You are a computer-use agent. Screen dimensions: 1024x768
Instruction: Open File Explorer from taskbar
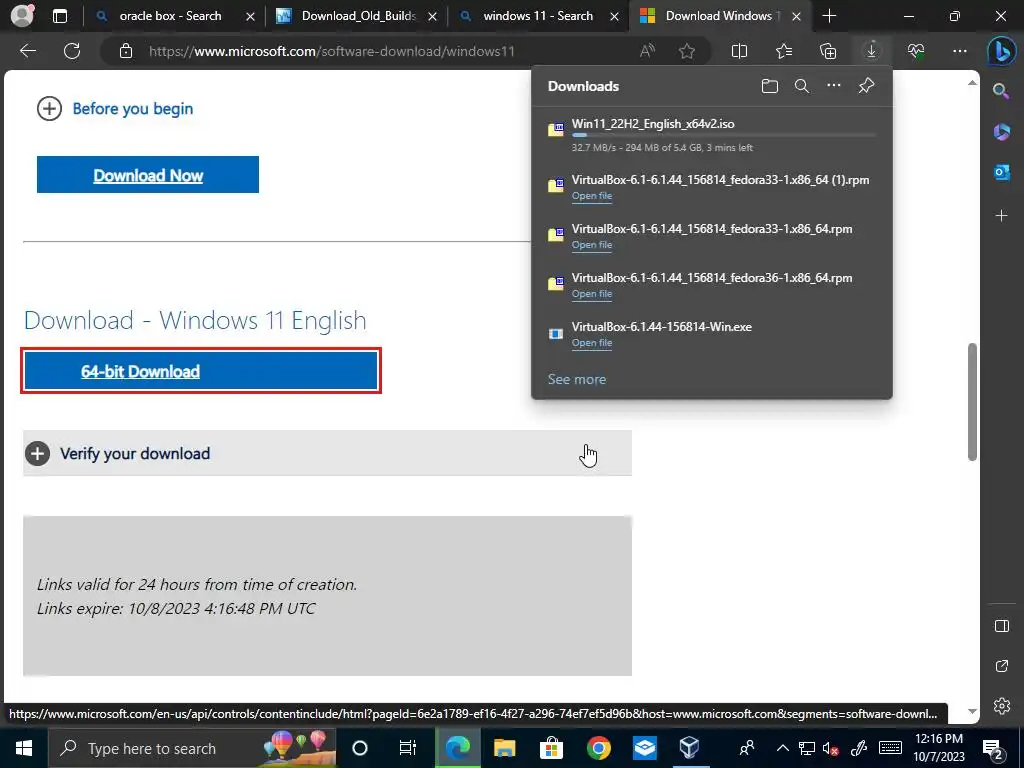504,748
